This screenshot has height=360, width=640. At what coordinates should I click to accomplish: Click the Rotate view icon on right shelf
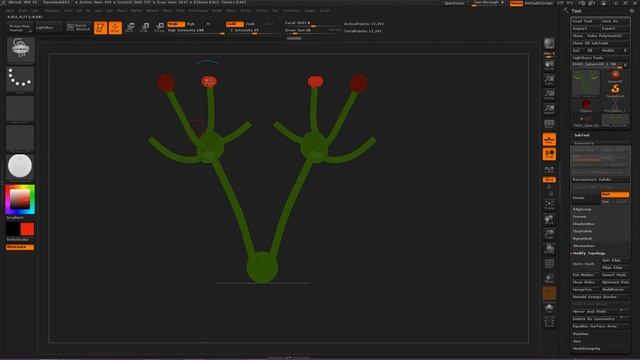click(x=549, y=249)
